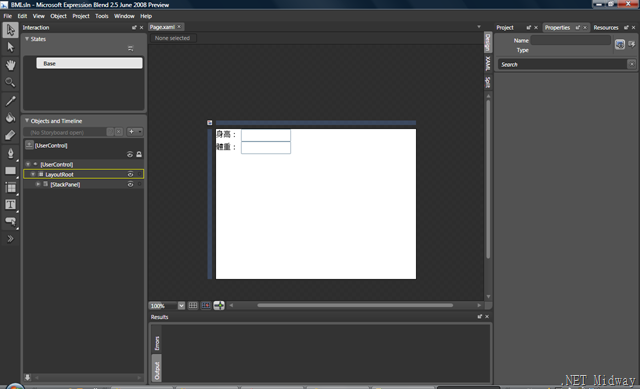Collapse the LayoutRoot tree node
This screenshot has width=640, height=389.
[x=33, y=174]
